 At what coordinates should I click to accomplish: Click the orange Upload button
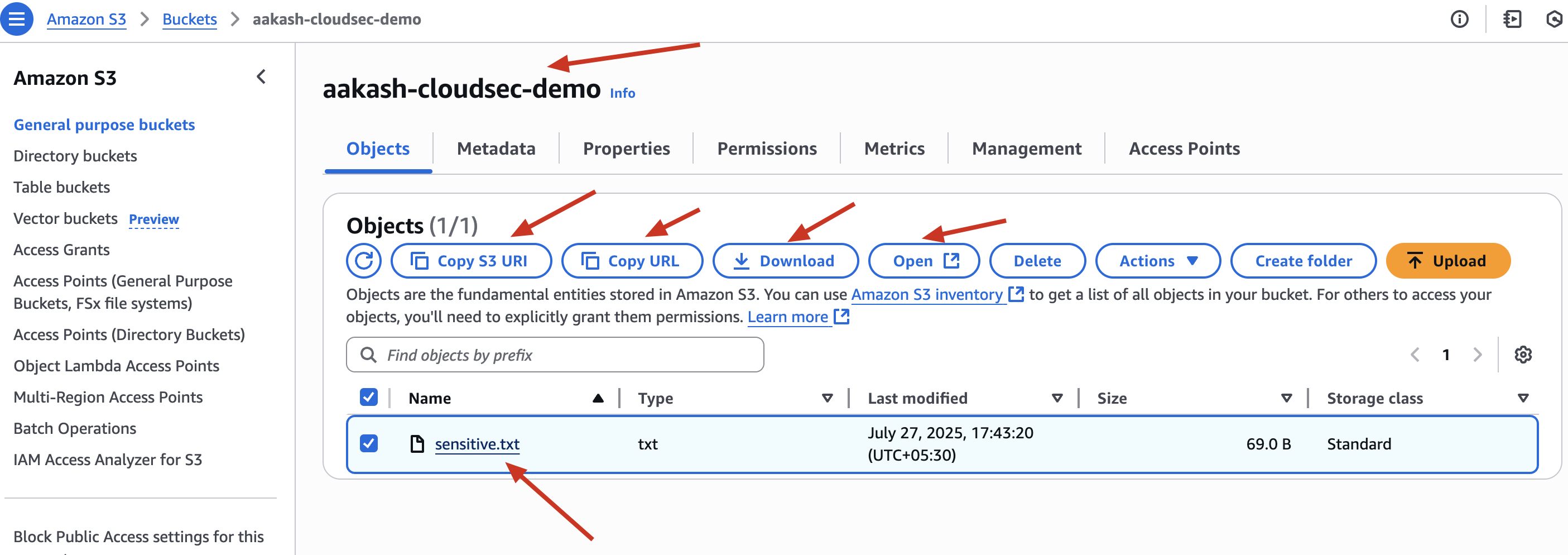tap(1447, 261)
